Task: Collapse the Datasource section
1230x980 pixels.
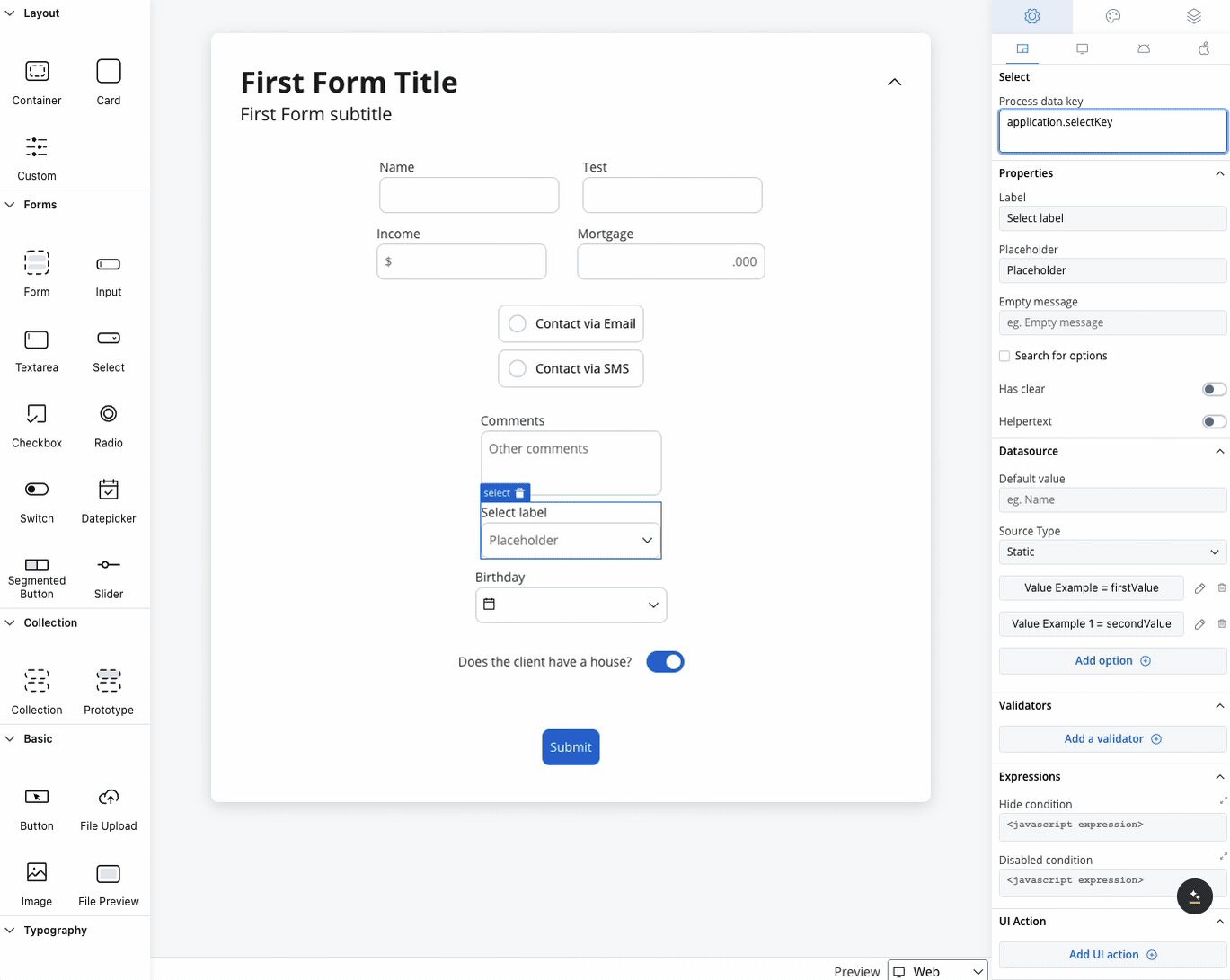Action: point(1219,451)
